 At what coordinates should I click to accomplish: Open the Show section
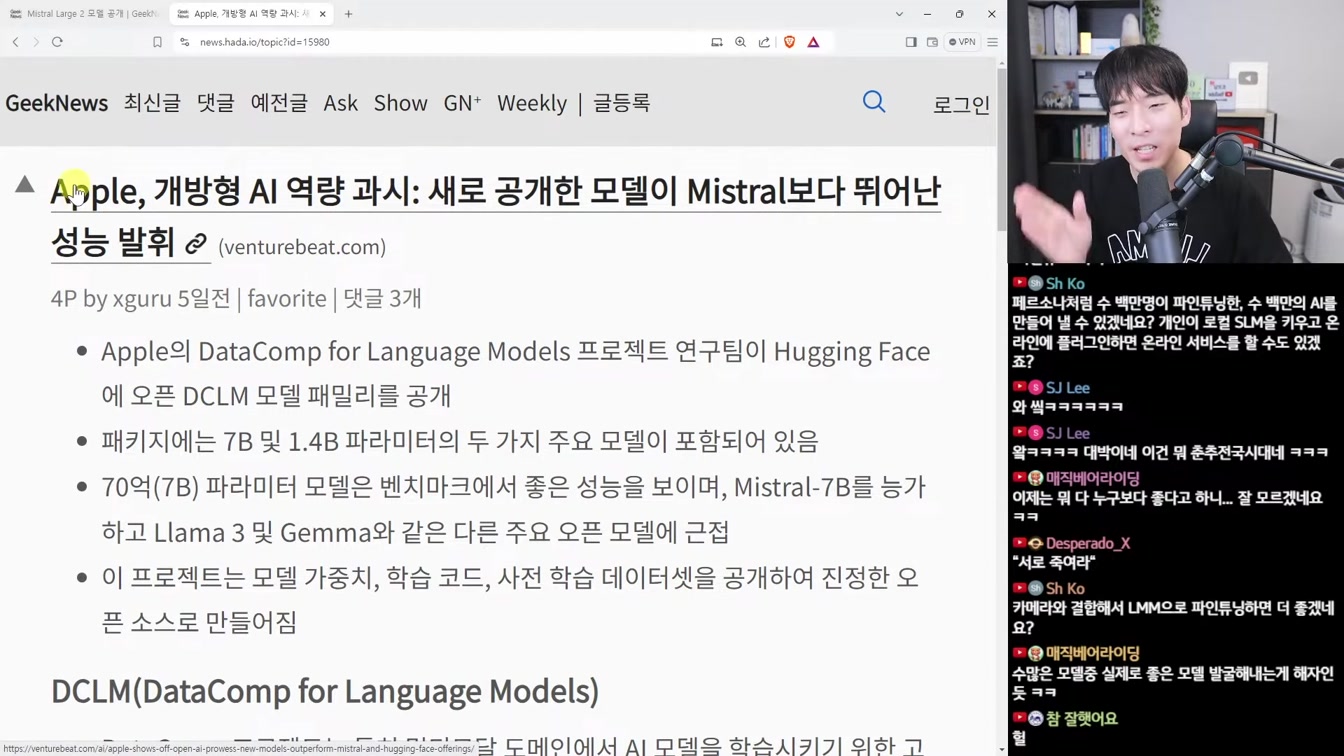tap(400, 103)
